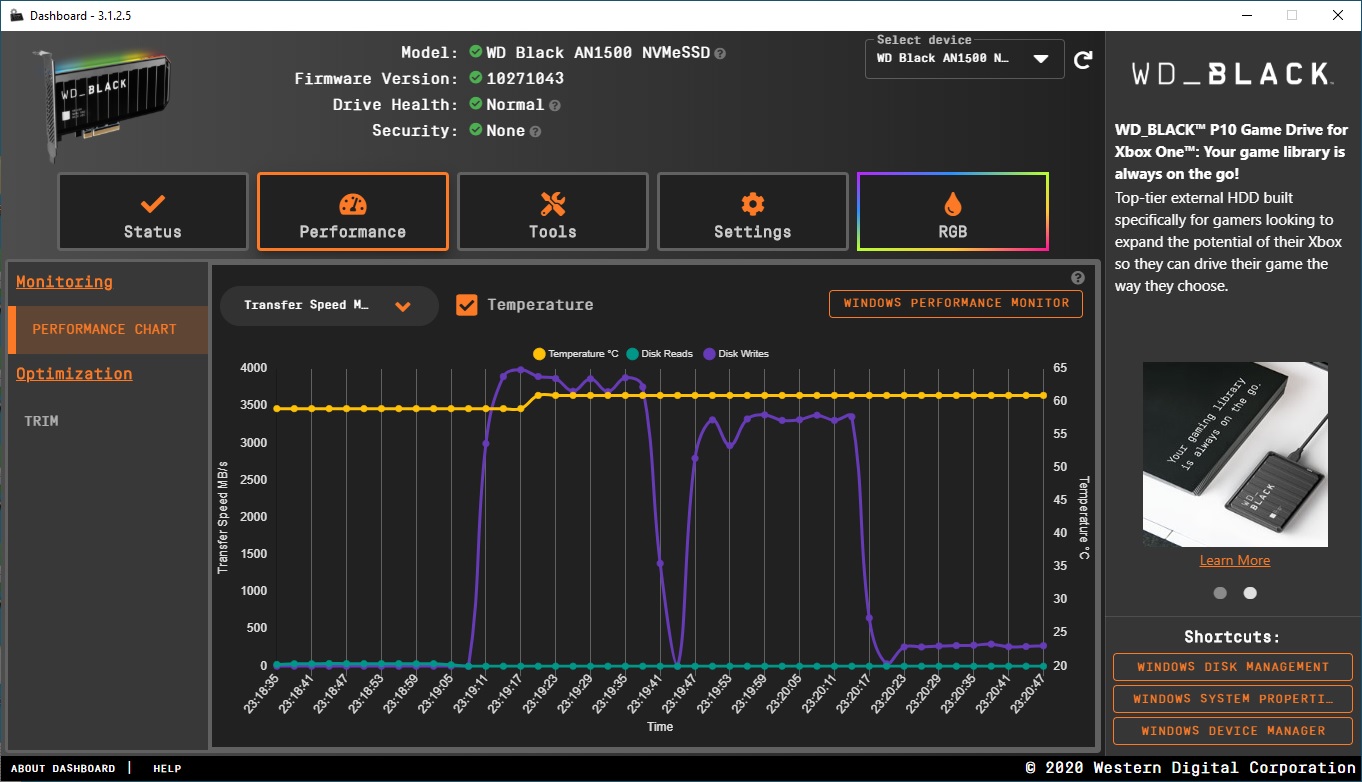
Task: Open the RGB tab
Action: click(953, 211)
